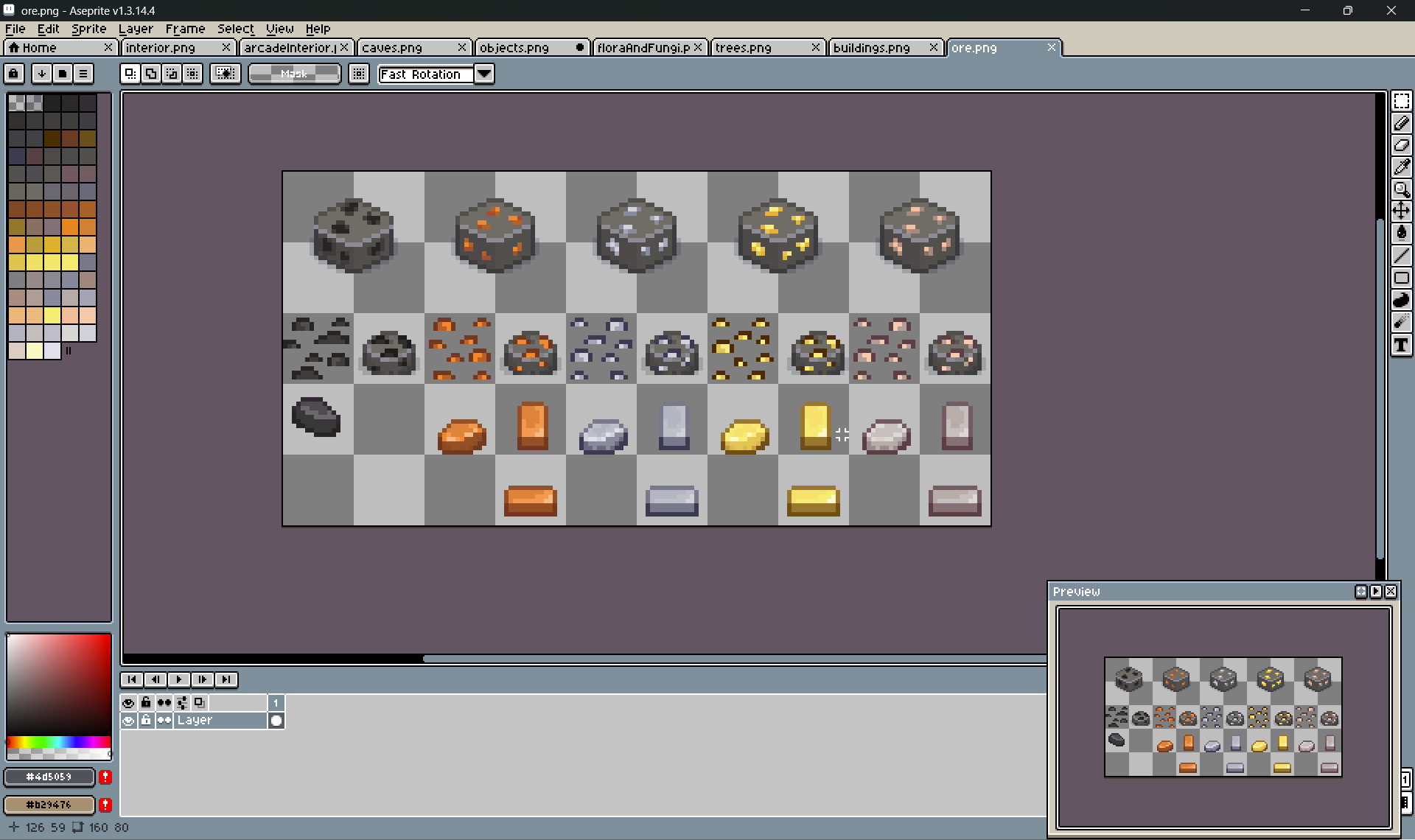Select the Rectangular Marquee tool
Image resolution: width=1415 pixels, height=840 pixels.
1401,102
